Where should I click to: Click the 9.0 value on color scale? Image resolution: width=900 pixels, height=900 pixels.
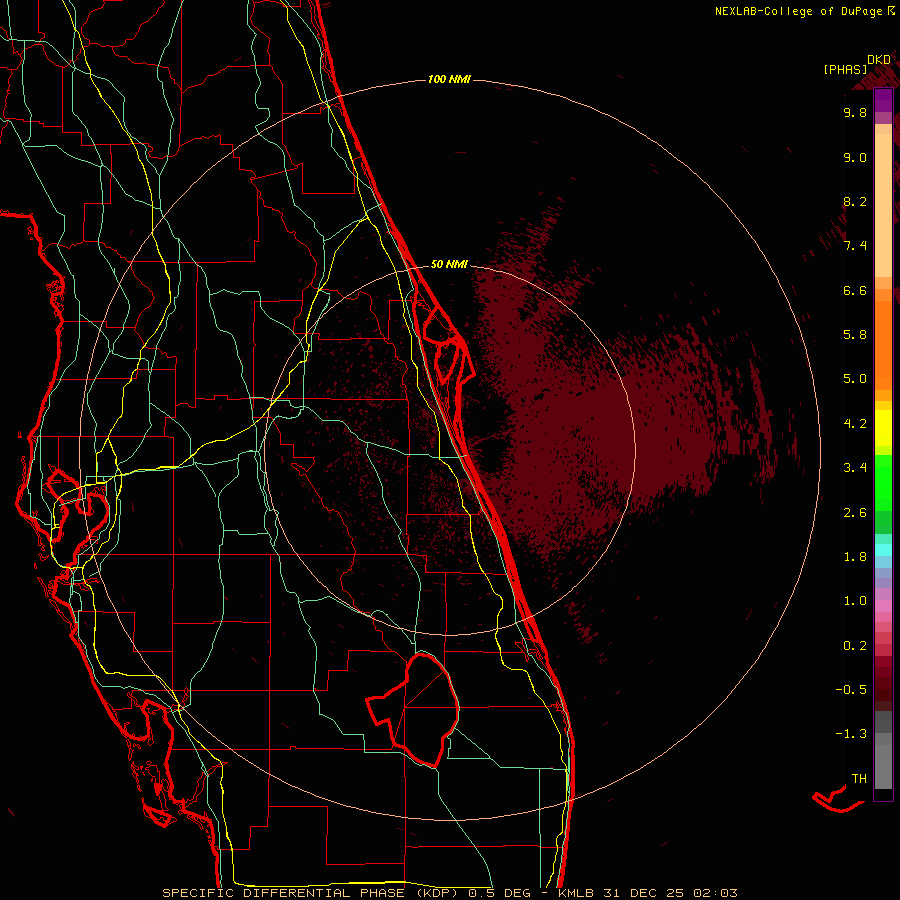click(855, 157)
